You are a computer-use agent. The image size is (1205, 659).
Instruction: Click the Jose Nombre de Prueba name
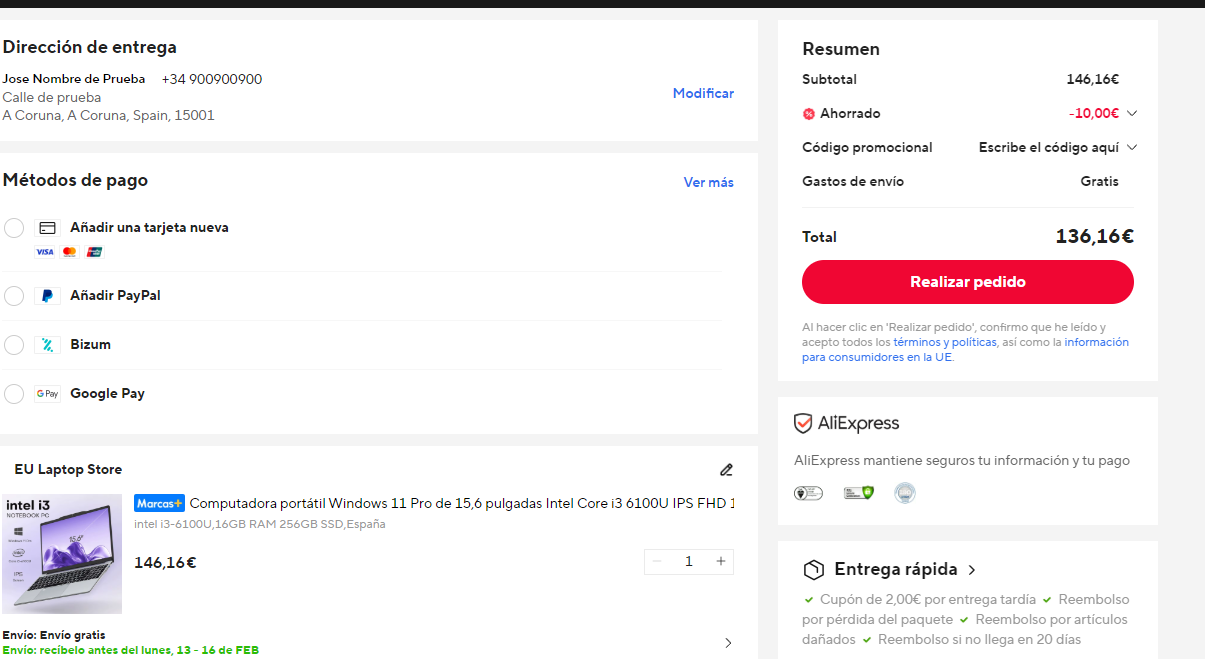click(74, 80)
